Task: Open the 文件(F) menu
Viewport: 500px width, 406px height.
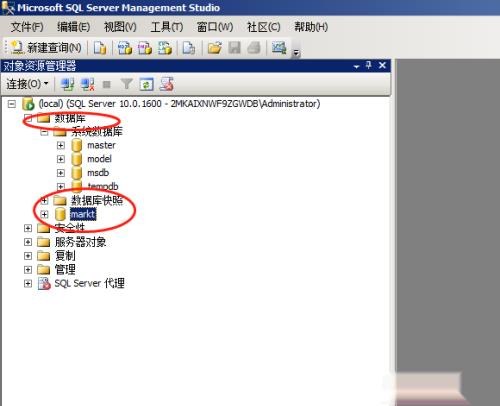Action: (27, 27)
